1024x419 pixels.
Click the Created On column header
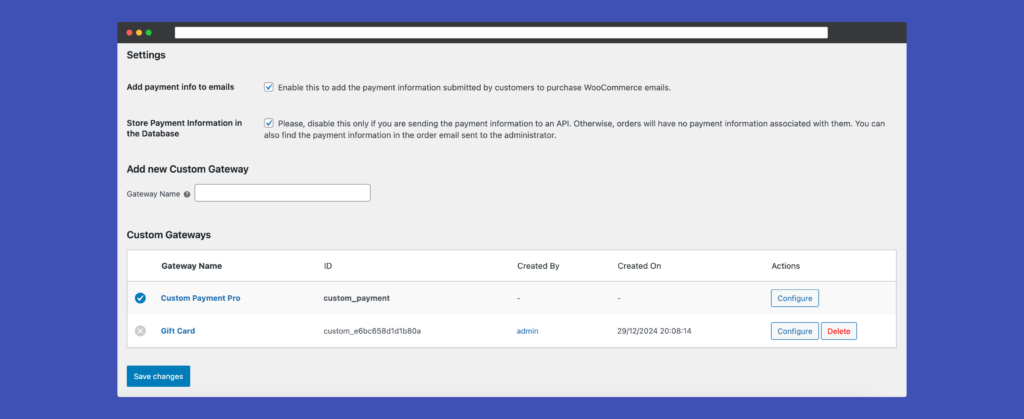tap(639, 266)
